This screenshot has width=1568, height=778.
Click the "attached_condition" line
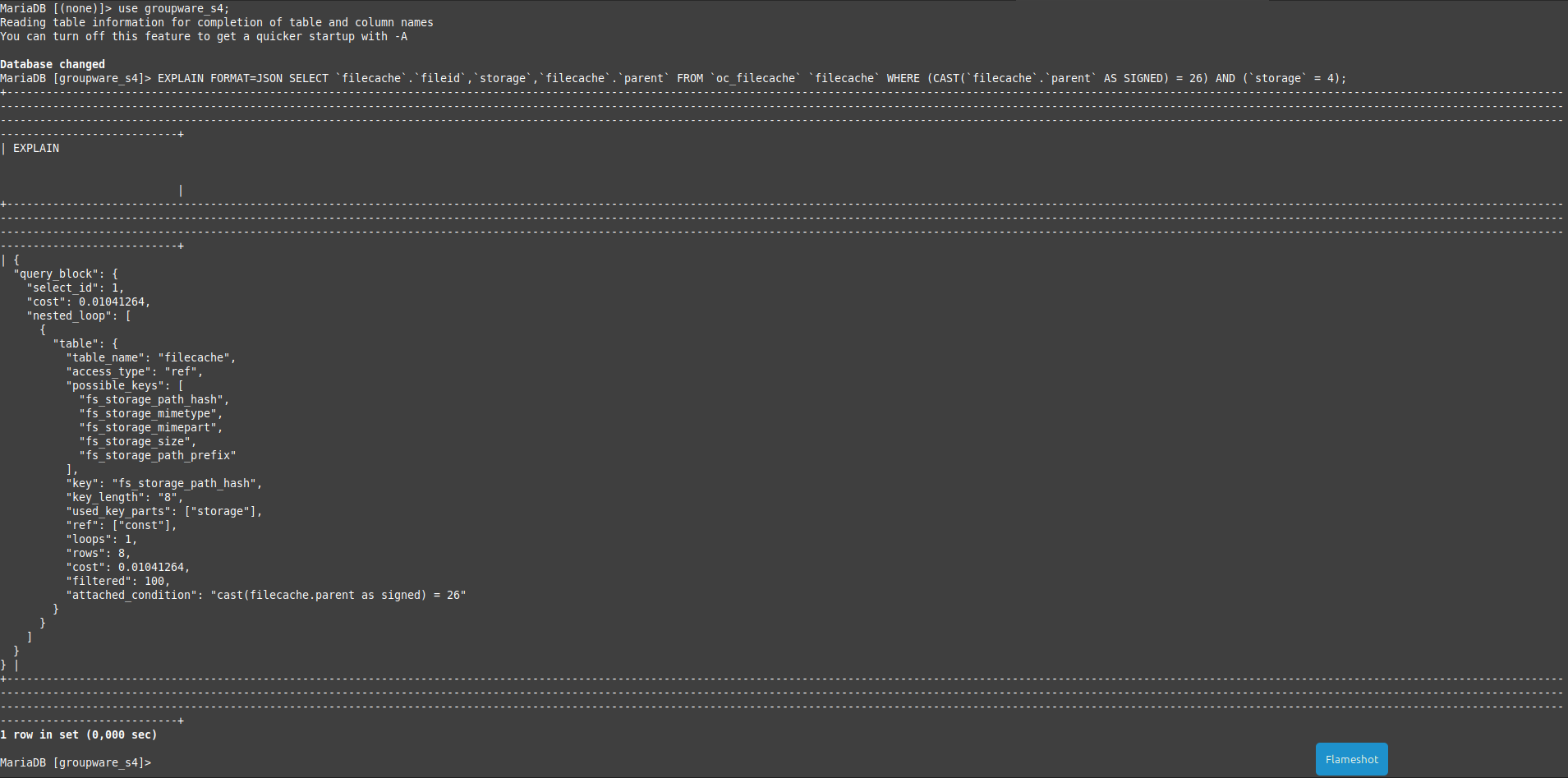[265, 595]
